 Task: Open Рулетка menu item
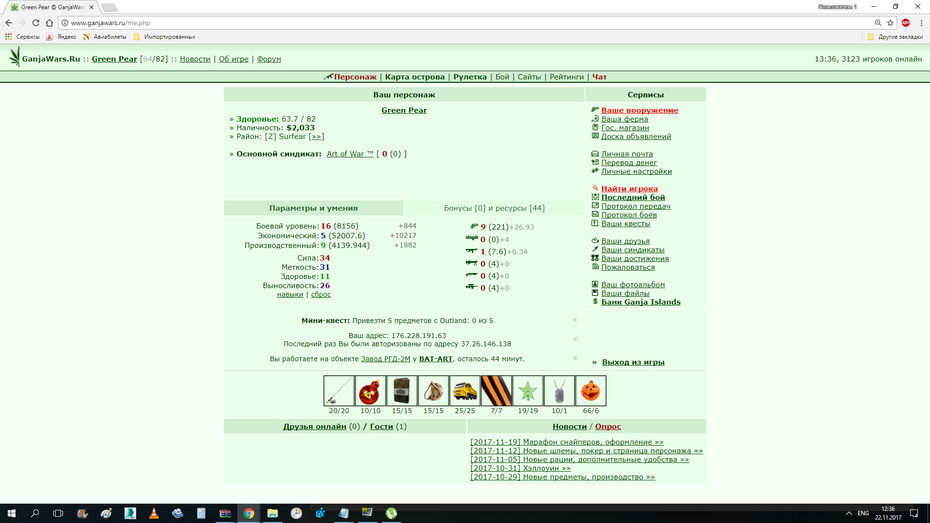pyautogui.click(x=470, y=77)
